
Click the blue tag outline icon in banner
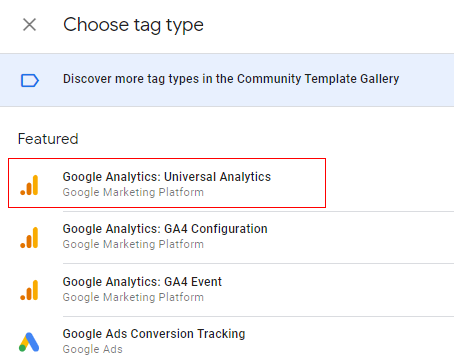[x=30, y=80]
